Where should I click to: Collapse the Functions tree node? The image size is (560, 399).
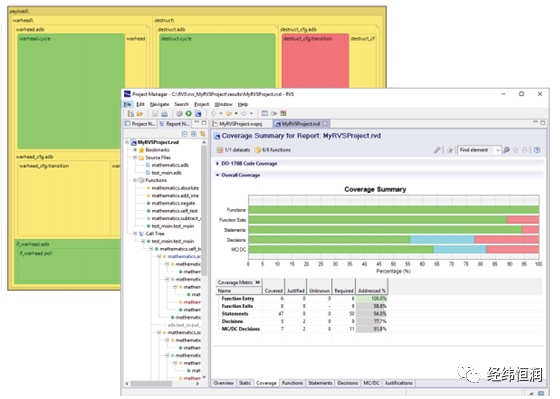135,180
